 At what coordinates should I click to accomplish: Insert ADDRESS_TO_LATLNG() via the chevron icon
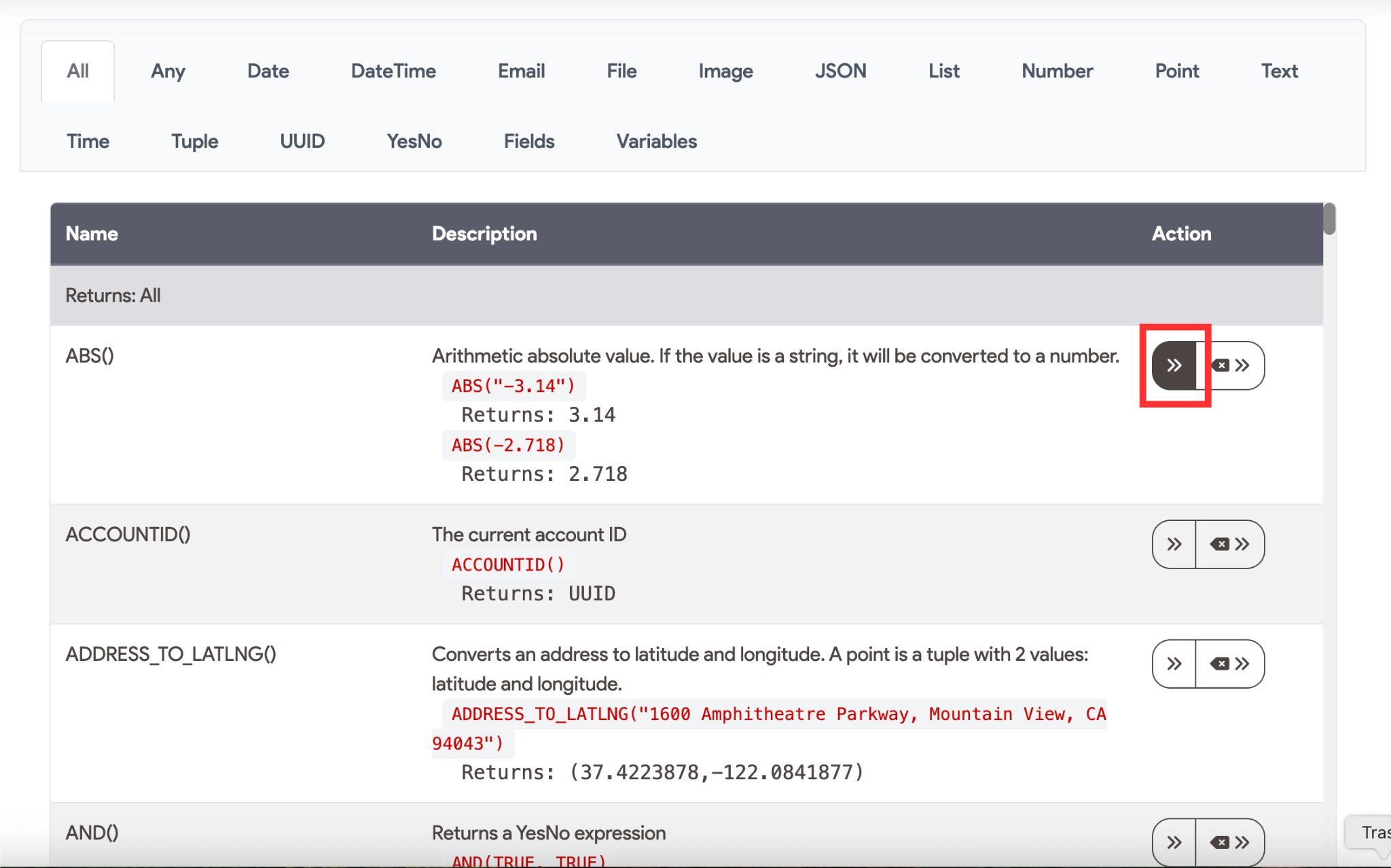tap(1173, 664)
